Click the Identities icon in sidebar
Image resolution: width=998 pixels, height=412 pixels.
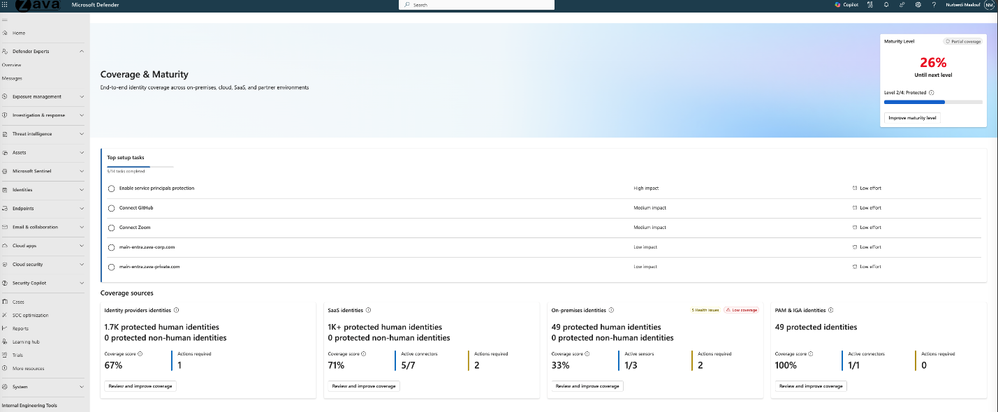tap(5, 190)
